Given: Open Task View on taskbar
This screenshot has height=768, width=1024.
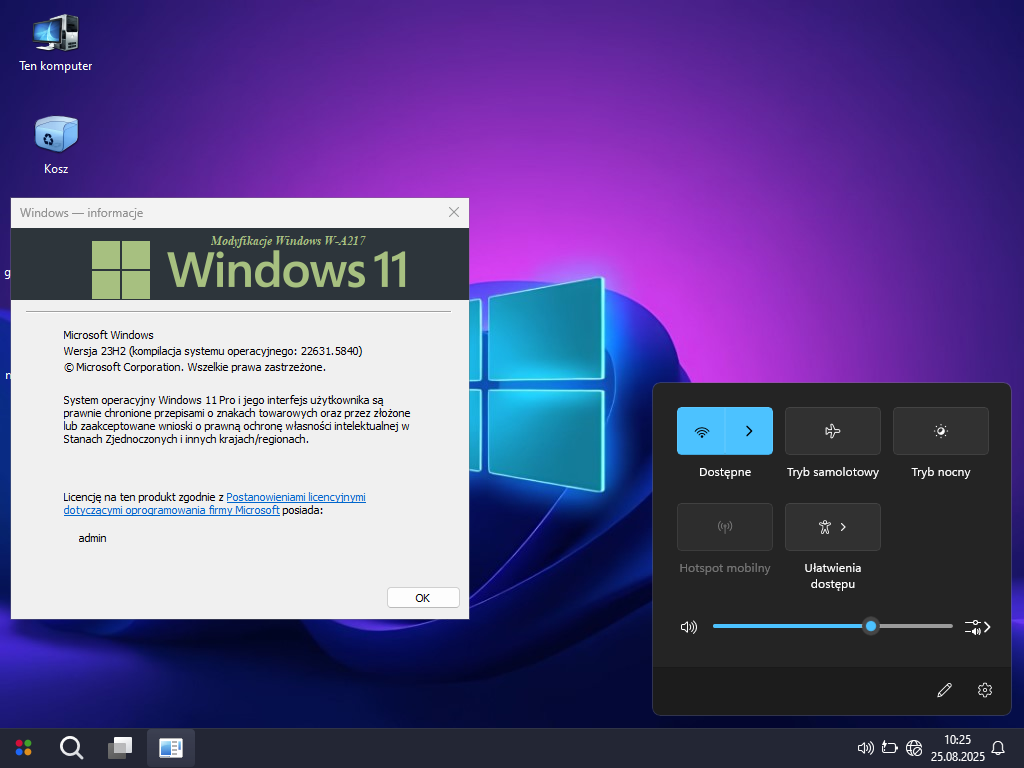Looking at the screenshot, I should (120, 747).
